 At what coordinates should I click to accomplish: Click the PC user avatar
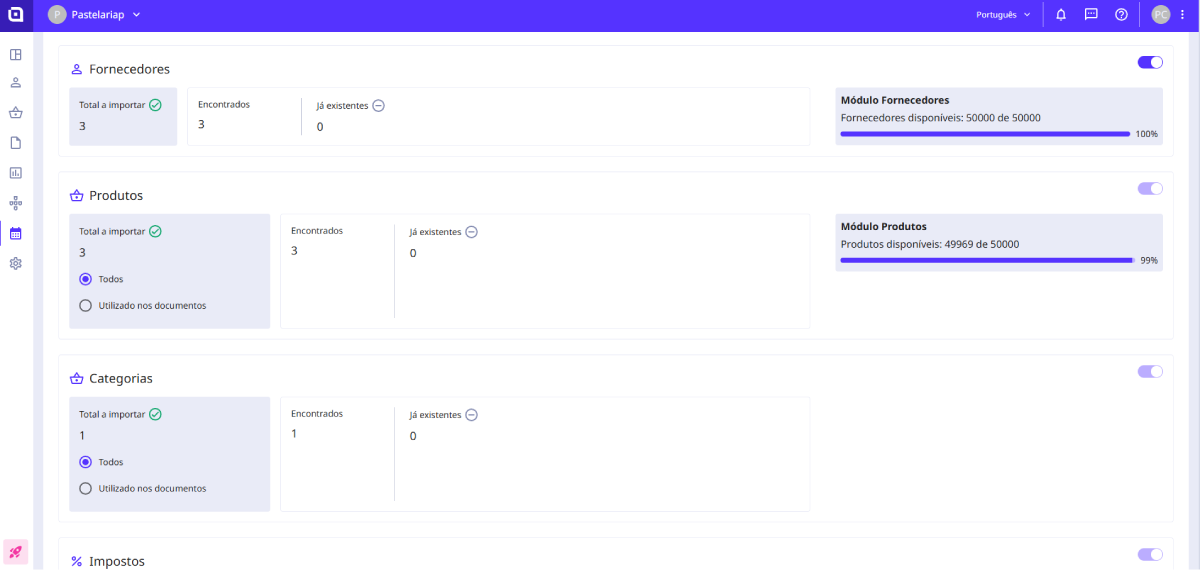tap(1160, 15)
